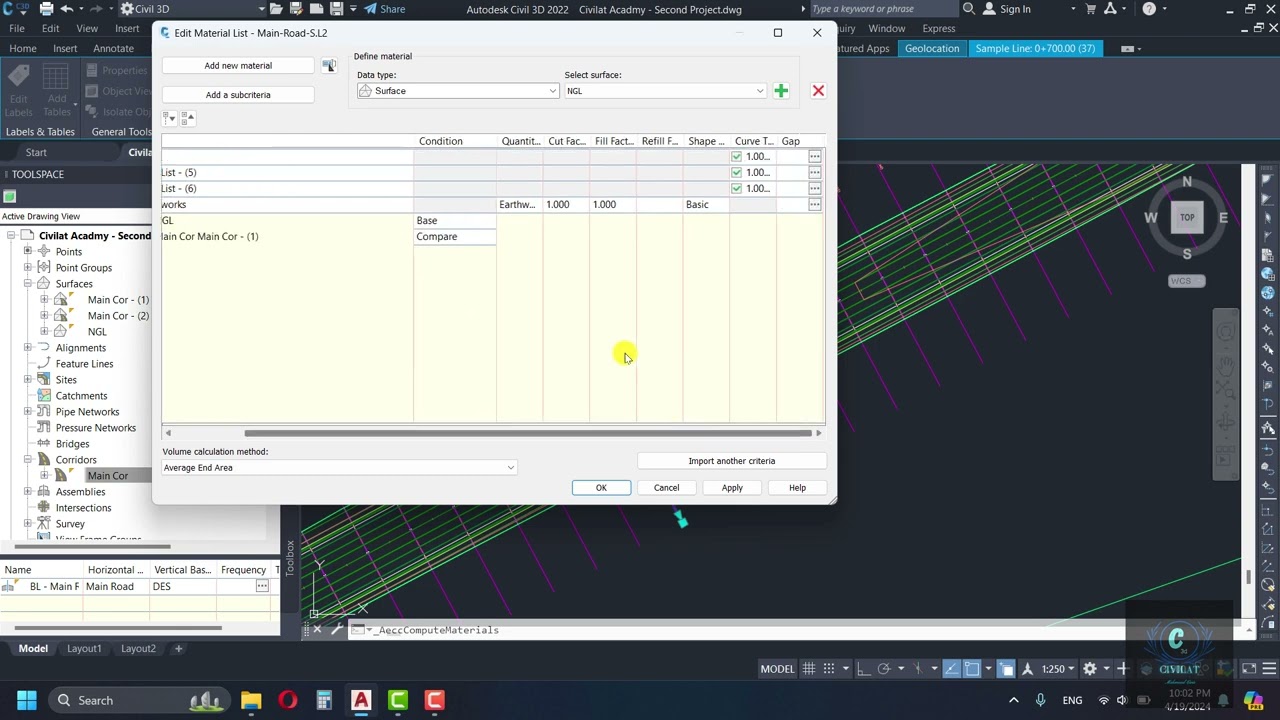Image resolution: width=1280 pixels, height=720 pixels.
Task: Switch to the Geolocation ribbon tab
Action: pyautogui.click(x=932, y=48)
